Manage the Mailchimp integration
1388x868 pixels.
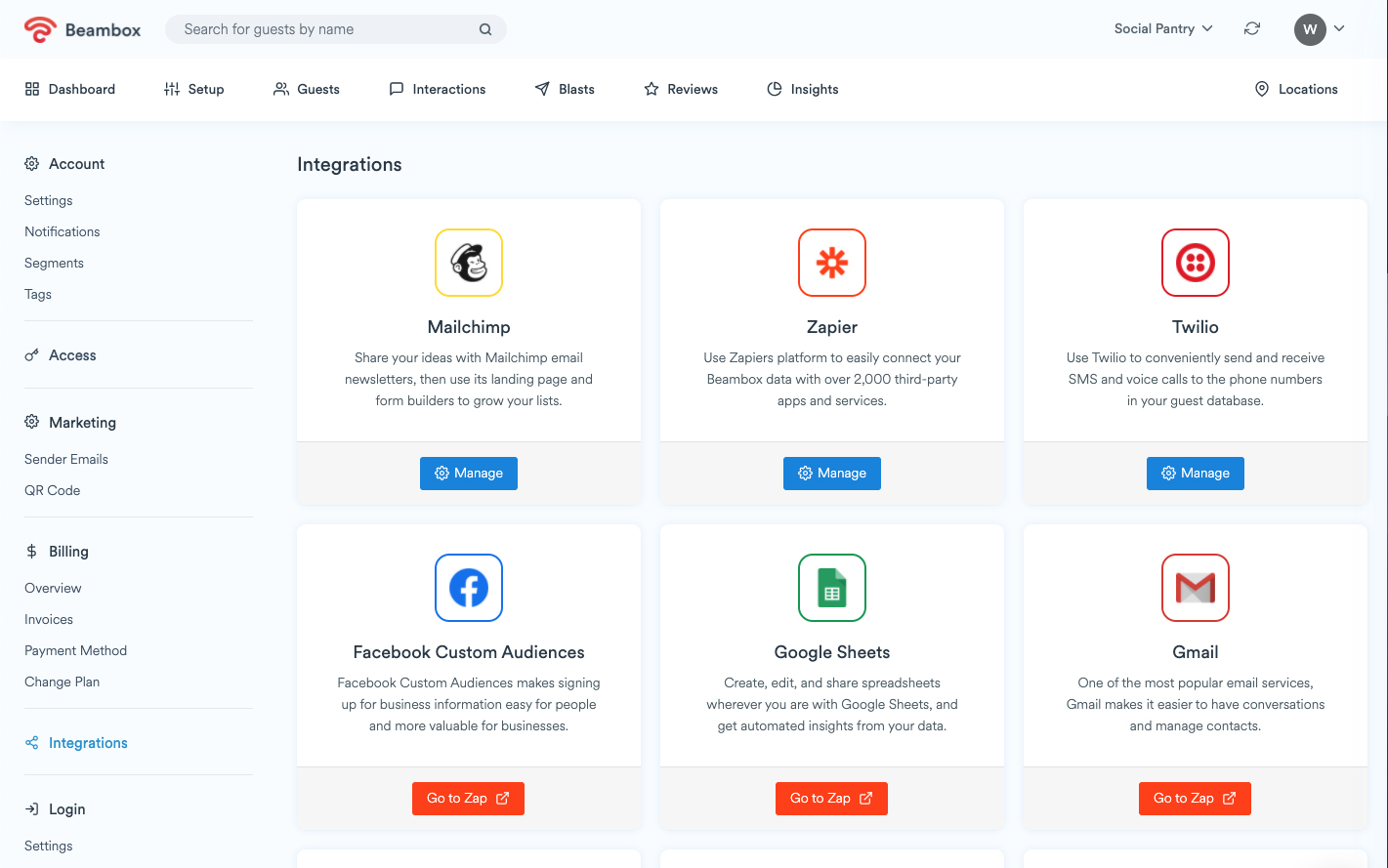click(469, 474)
